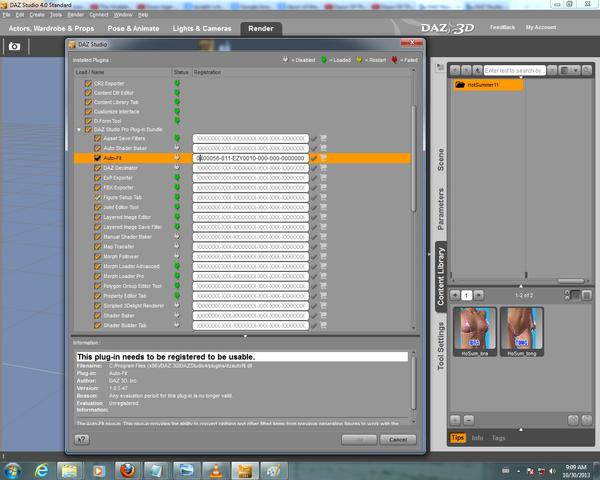Open Firefox from the Windows taskbar
This screenshot has width=600, height=480.
127,470
